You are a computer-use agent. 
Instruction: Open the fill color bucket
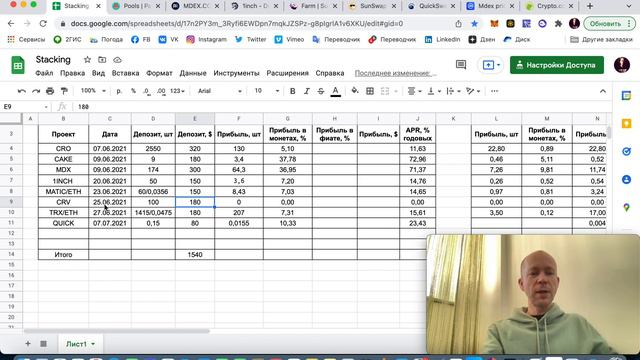[355, 91]
